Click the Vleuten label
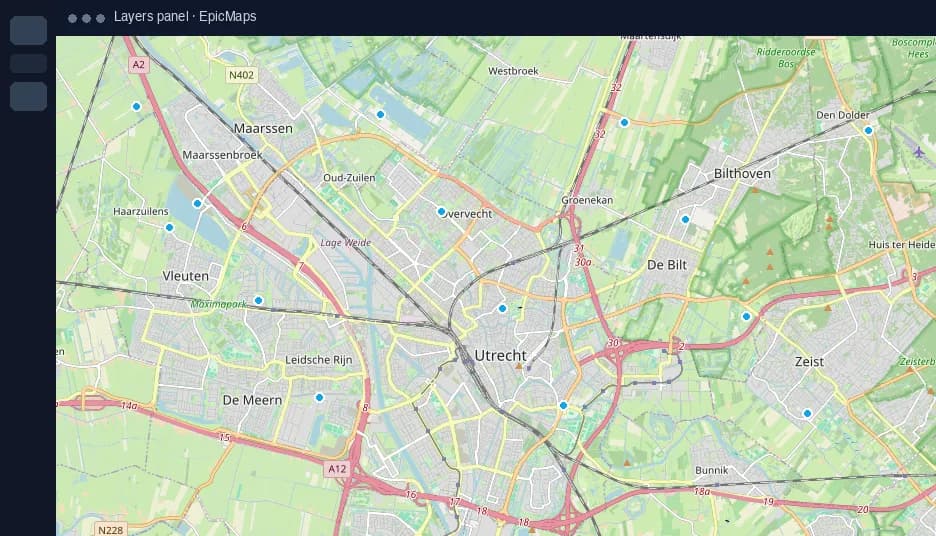Image resolution: width=936 pixels, height=536 pixels. [x=186, y=276]
